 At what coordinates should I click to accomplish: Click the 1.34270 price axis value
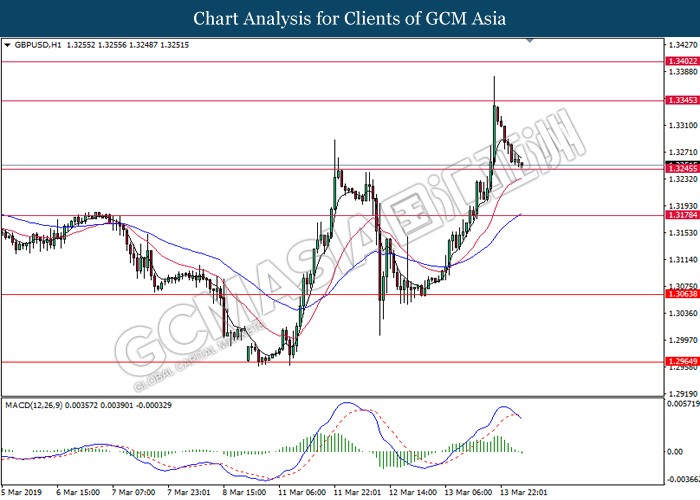(x=683, y=45)
